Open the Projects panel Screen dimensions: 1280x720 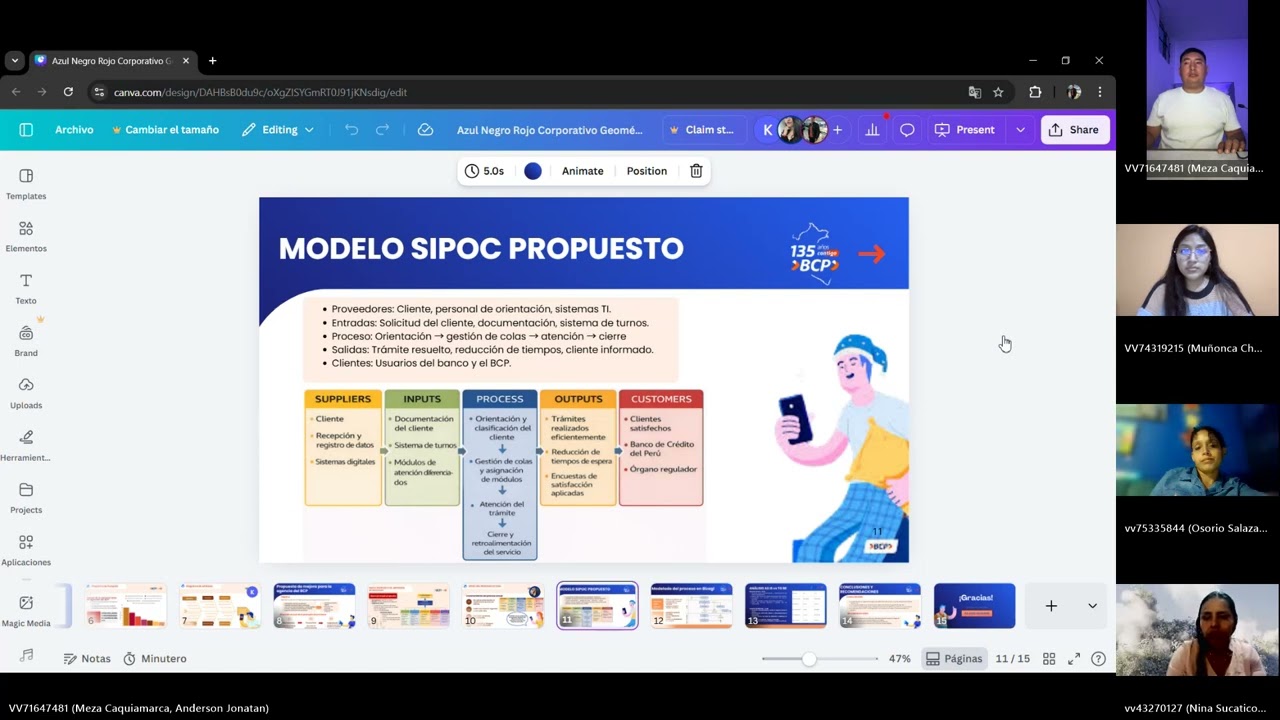click(x=26, y=498)
